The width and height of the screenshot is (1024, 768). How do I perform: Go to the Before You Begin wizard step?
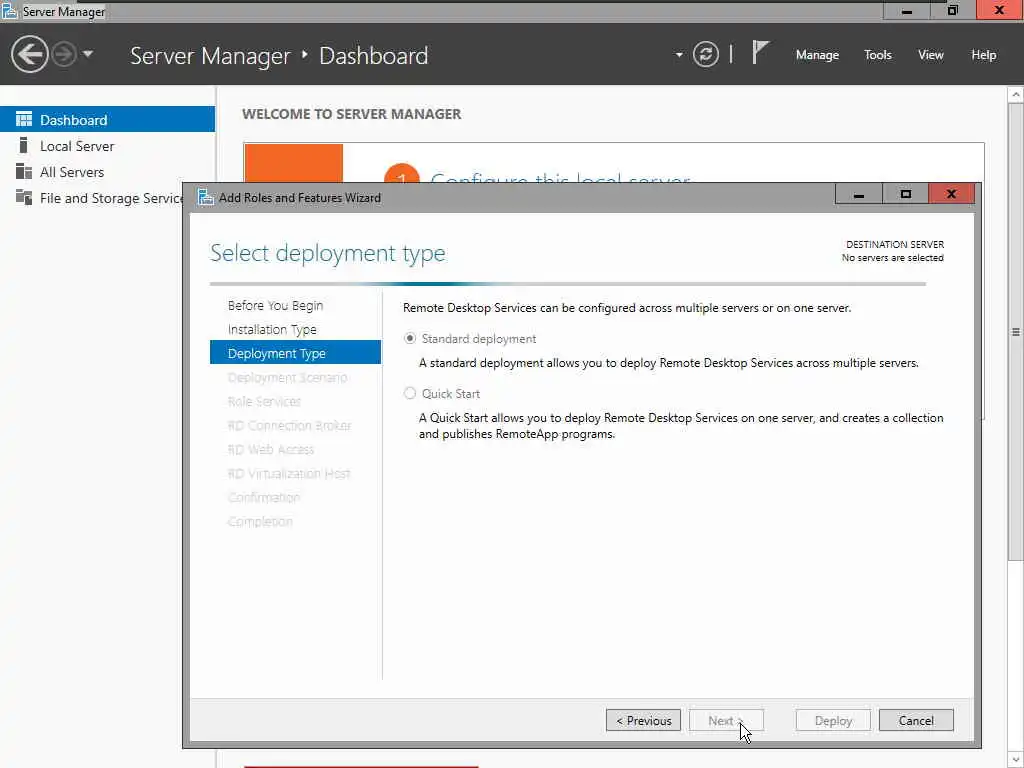275,305
